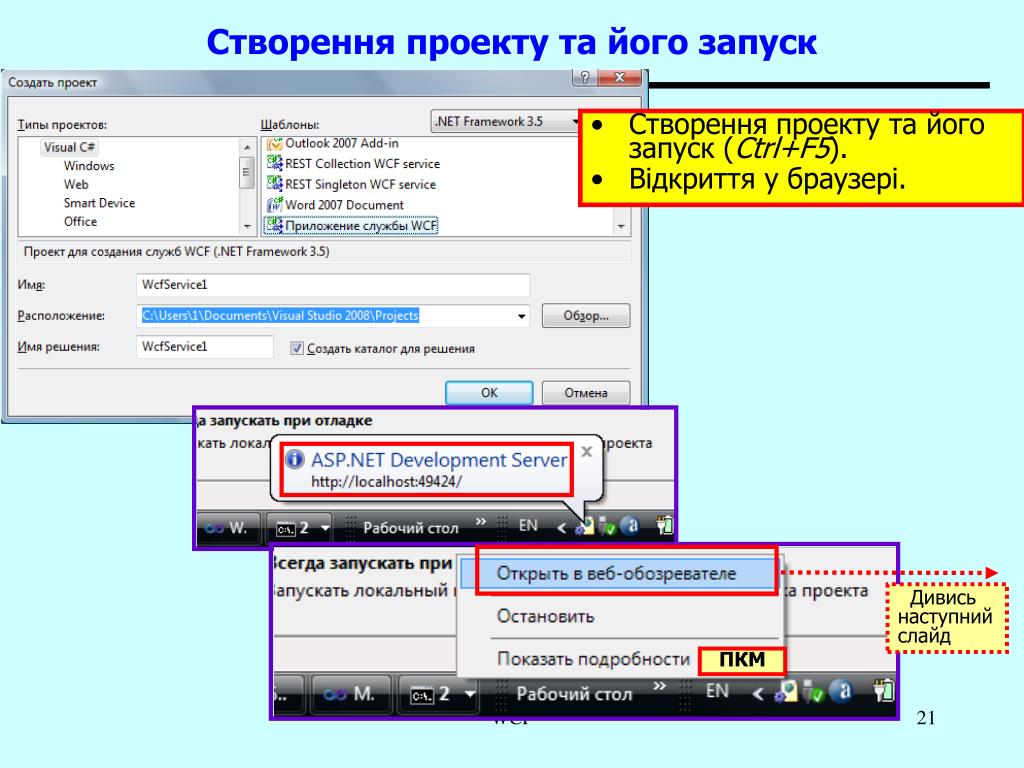The height and width of the screenshot is (768, 1024).
Task: Click ASP.NET server tray icon under context menu
Action: click(786, 692)
